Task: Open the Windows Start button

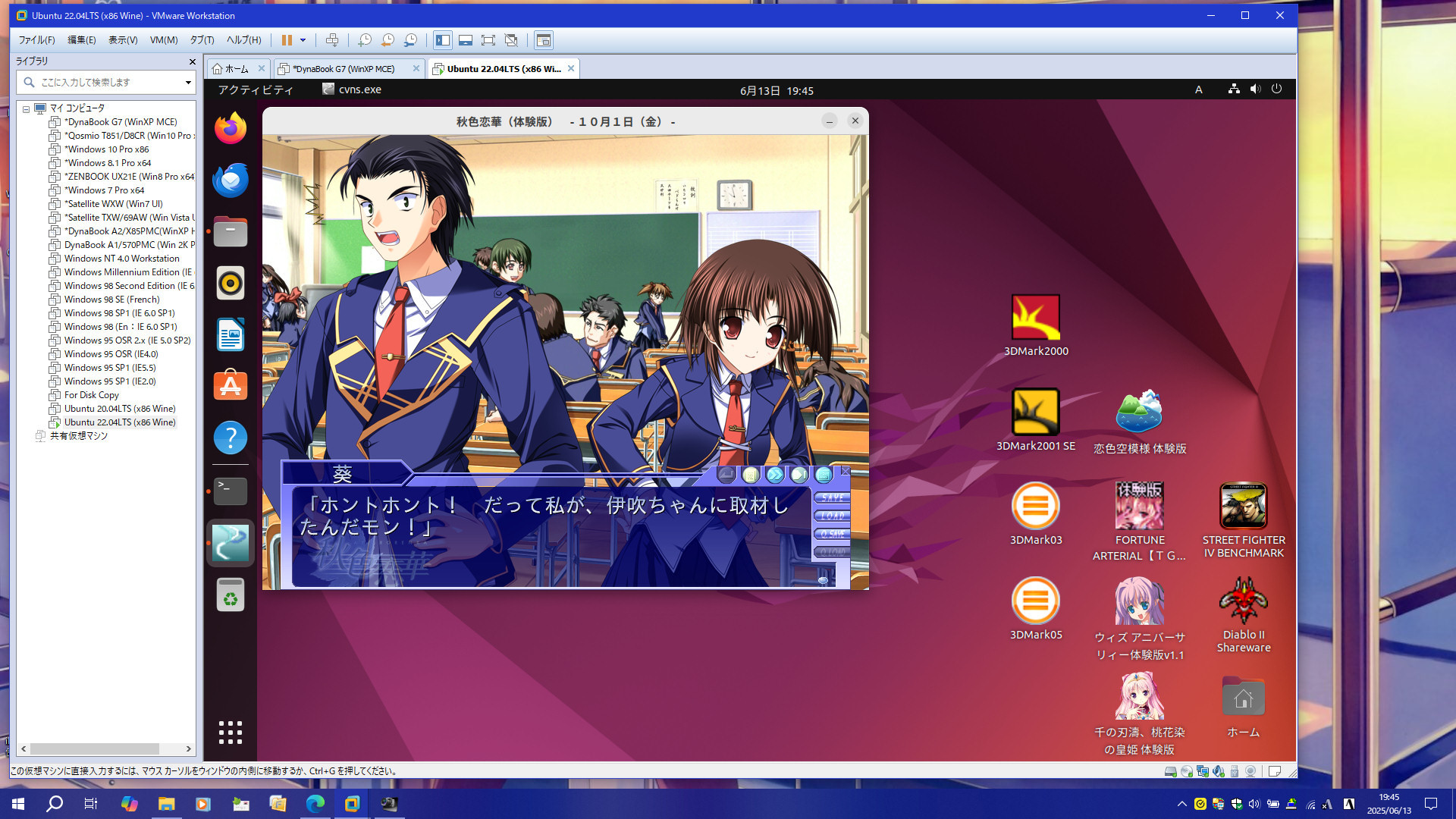Action: pos(18,804)
